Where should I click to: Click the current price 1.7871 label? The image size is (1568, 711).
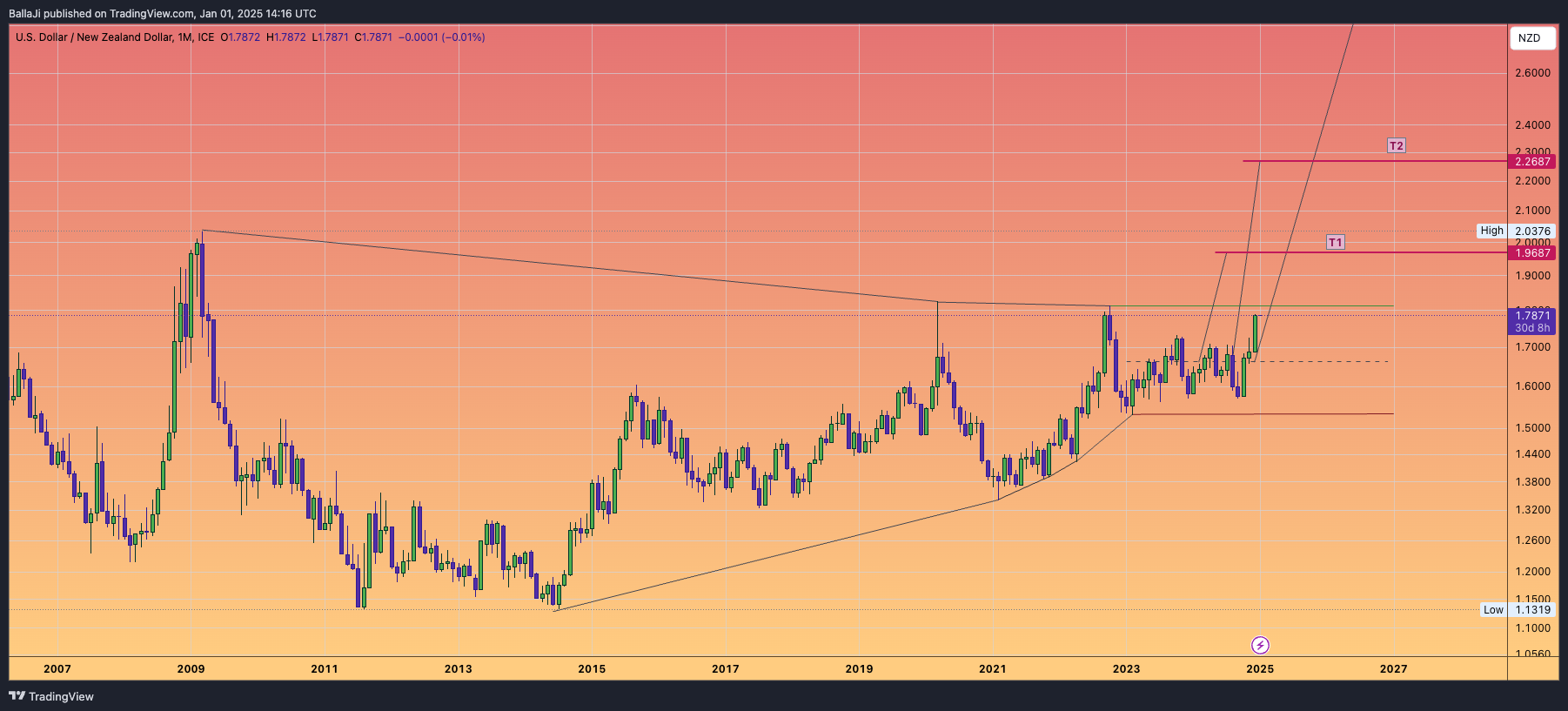pos(1532,316)
